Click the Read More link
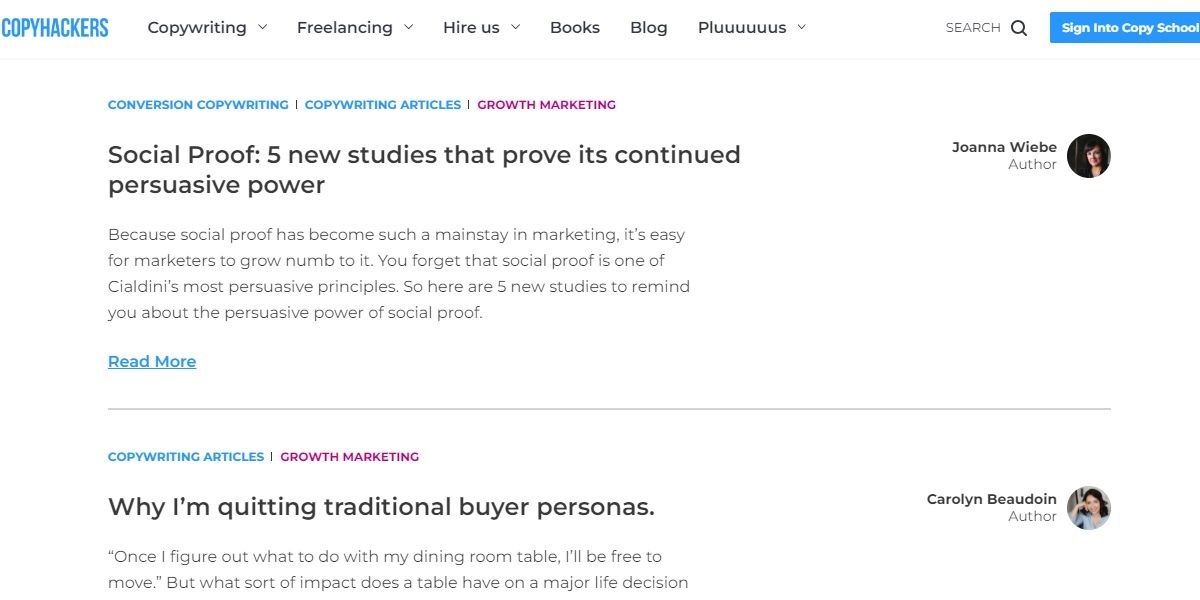Screen dimensions: 1200x600 (x=151, y=362)
